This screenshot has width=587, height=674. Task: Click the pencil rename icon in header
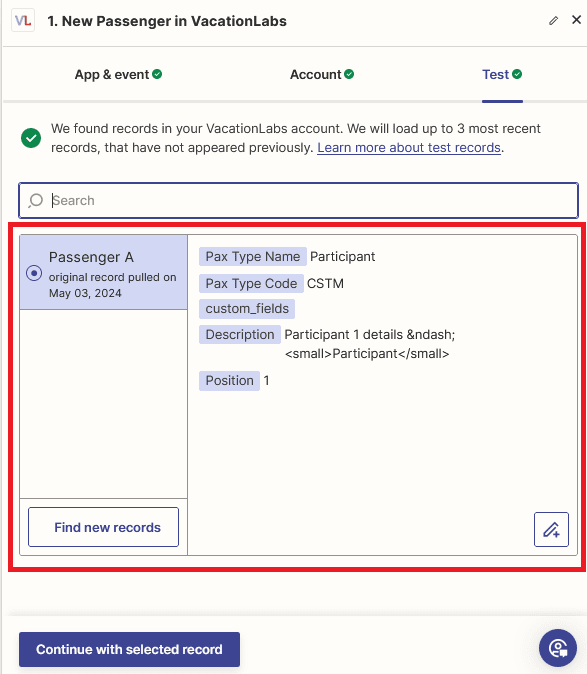[553, 21]
